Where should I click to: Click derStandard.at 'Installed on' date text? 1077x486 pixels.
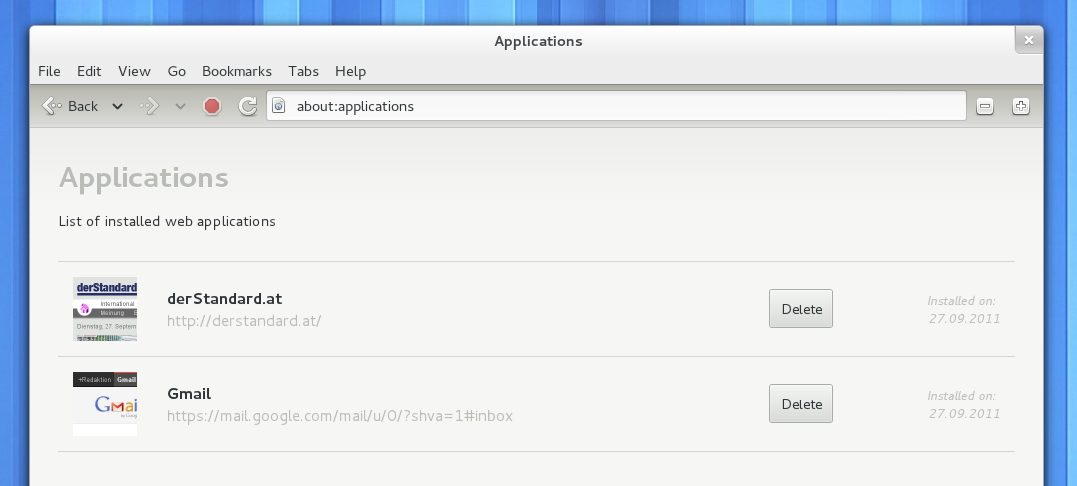coord(963,310)
